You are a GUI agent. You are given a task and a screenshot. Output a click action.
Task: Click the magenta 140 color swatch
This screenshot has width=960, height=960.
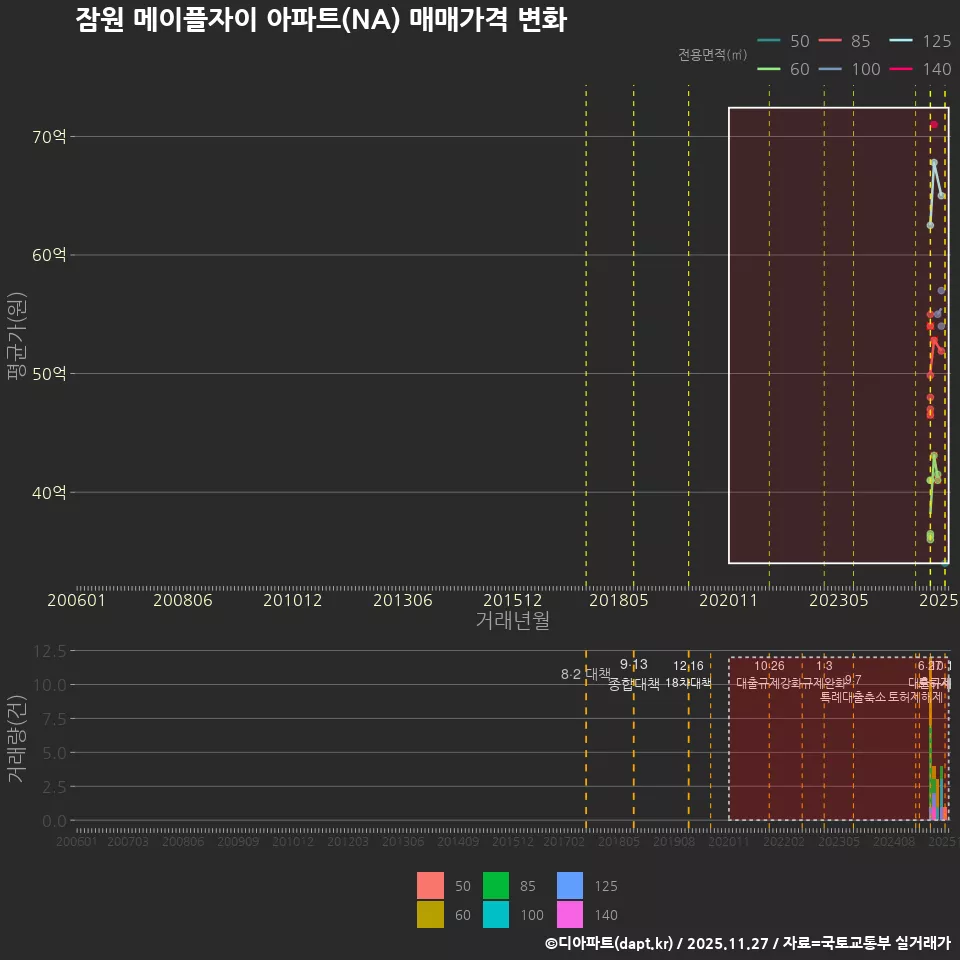[568, 915]
